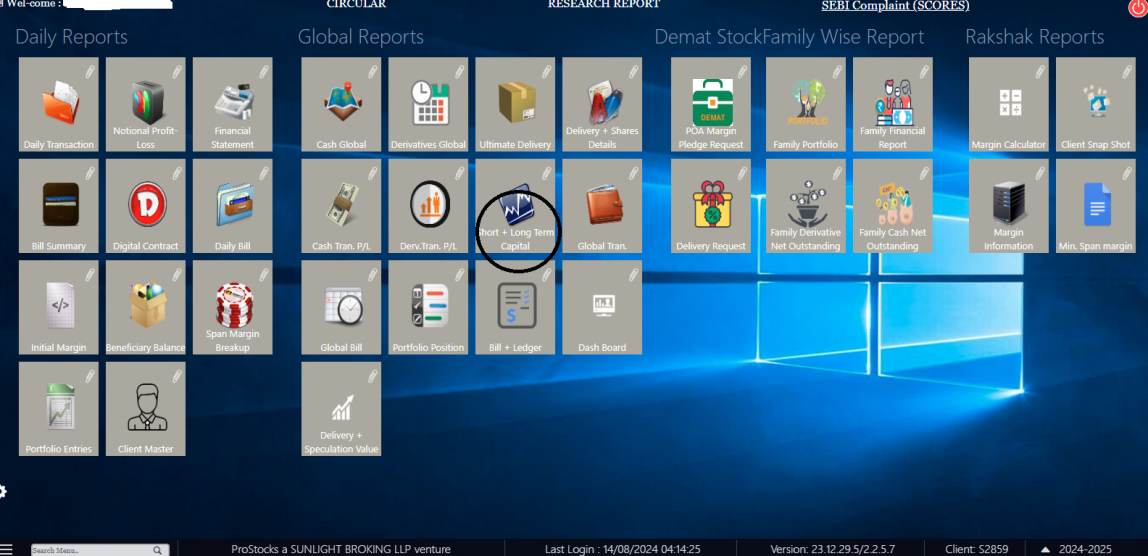This screenshot has height=556, width=1148.
Task: Open the Bill + Ledger tile
Action: tap(515, 308)
